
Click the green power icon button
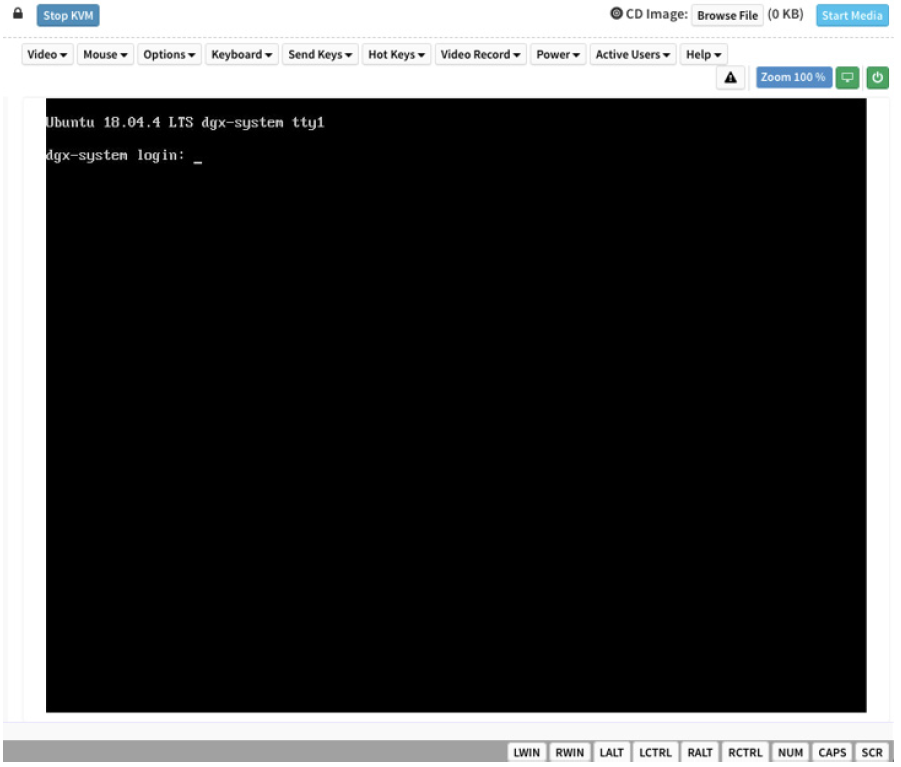[877, 78]
